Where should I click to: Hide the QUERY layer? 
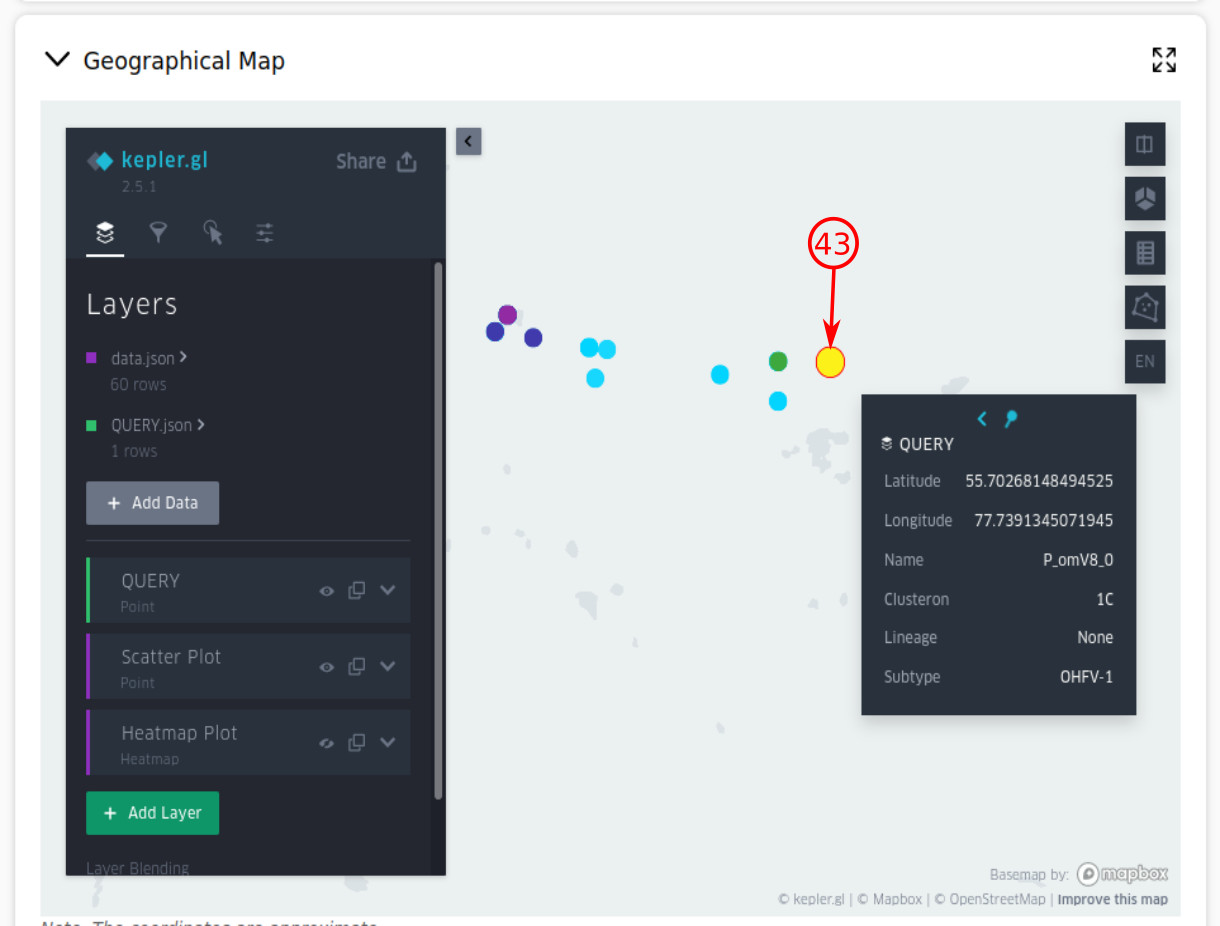(x=326, y=591)
